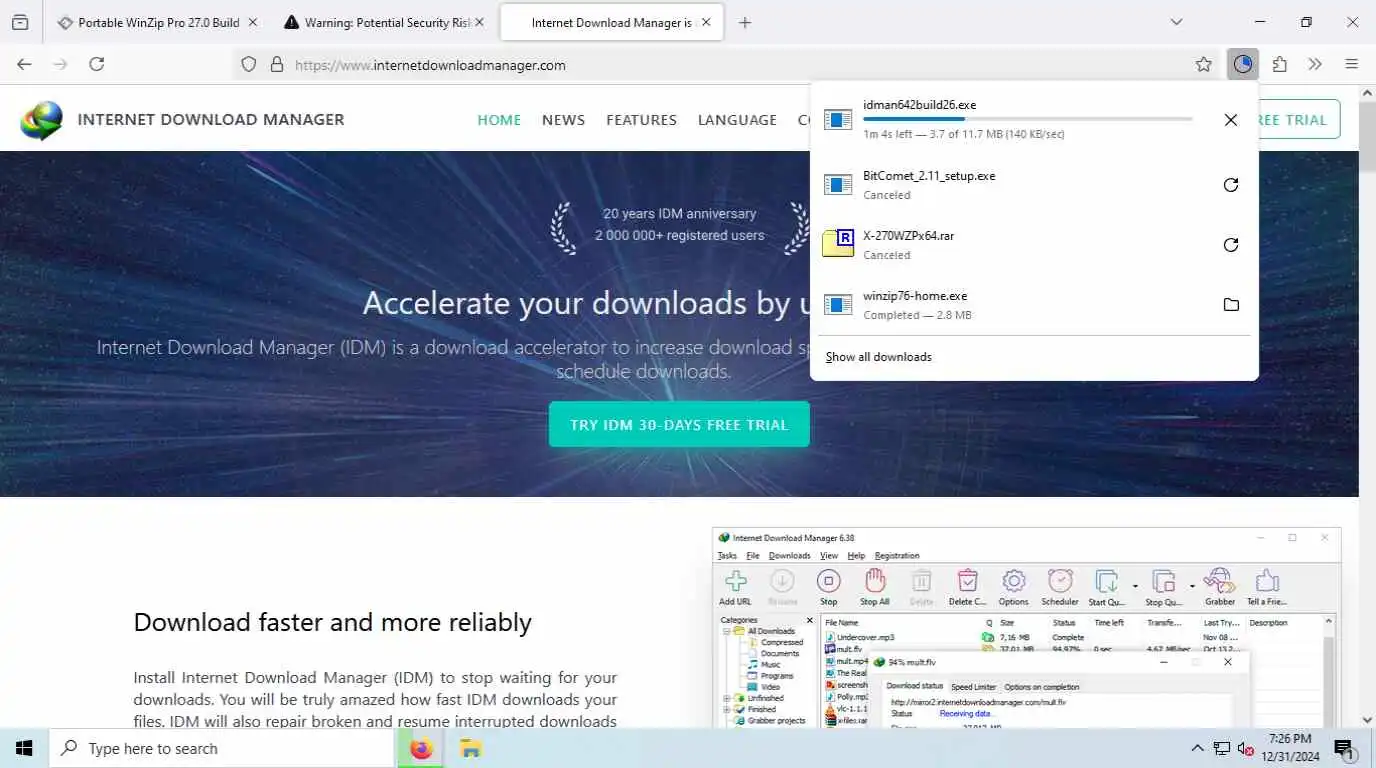
Task: Select the Internet Download Manager tab
Action: point(611,22)
